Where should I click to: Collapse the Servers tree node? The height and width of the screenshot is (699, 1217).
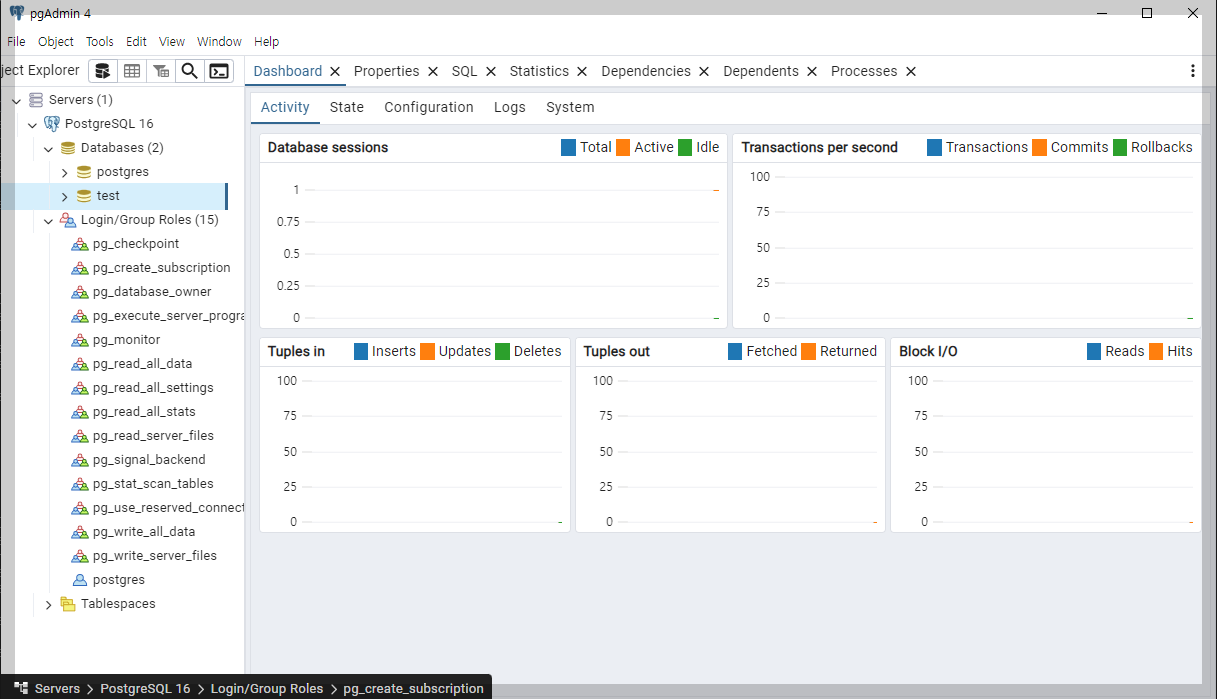click(x=16, y=100)
